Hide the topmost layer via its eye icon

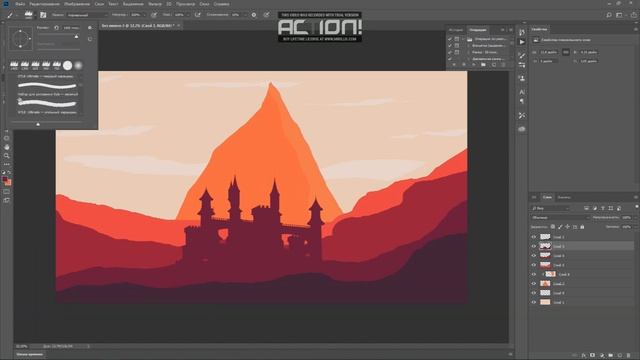533,237
